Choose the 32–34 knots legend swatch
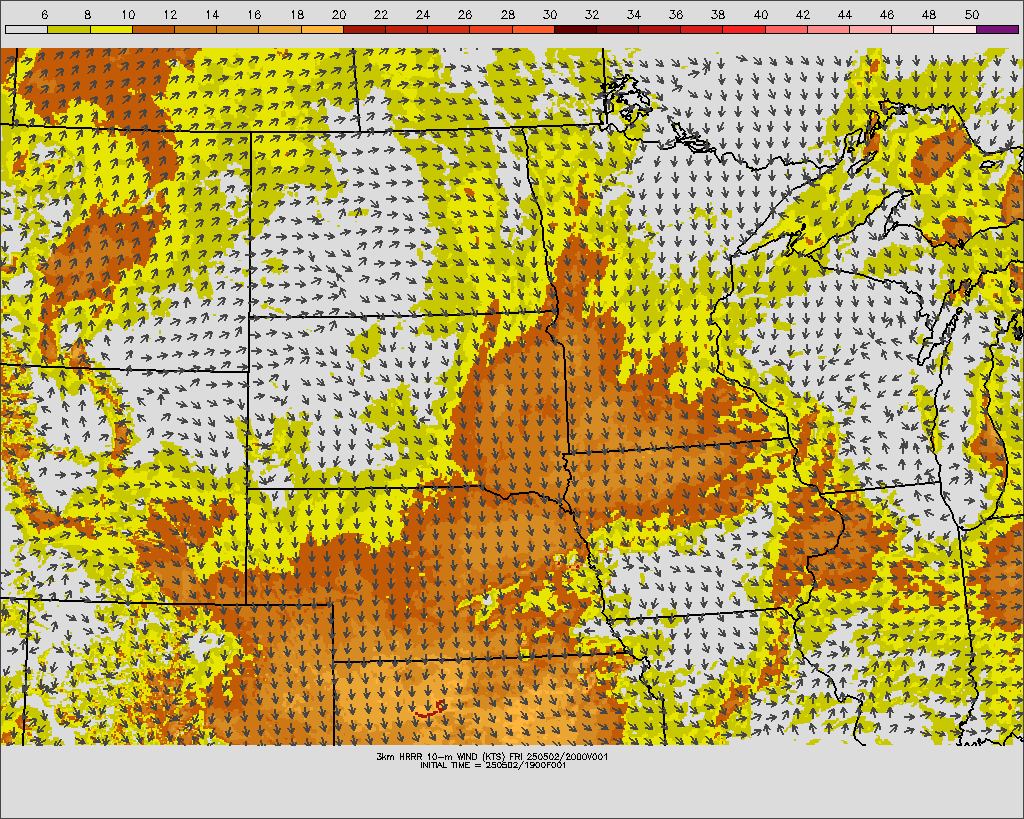Screen dimensions: 1024x819 tap(618, 29)
